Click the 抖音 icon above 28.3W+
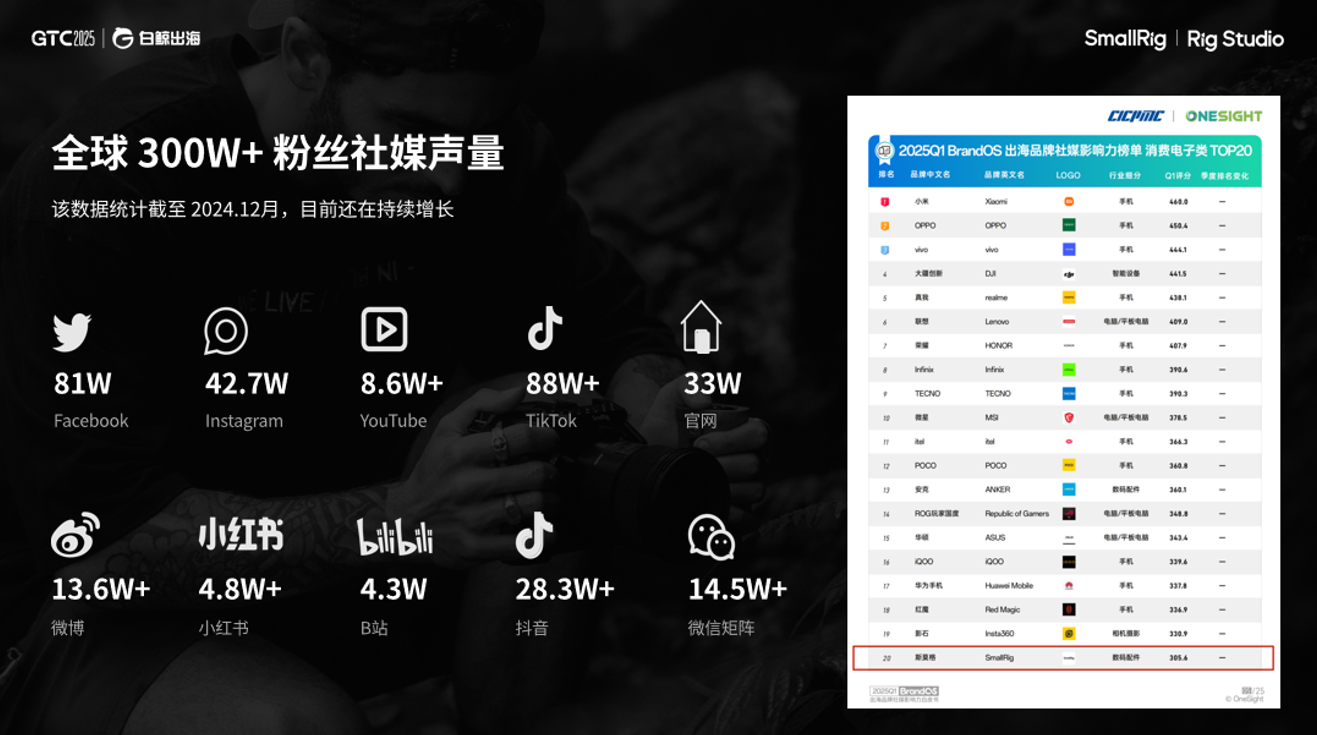The width and height of the screenshot is (1317, 735). [x=534, y=536]
